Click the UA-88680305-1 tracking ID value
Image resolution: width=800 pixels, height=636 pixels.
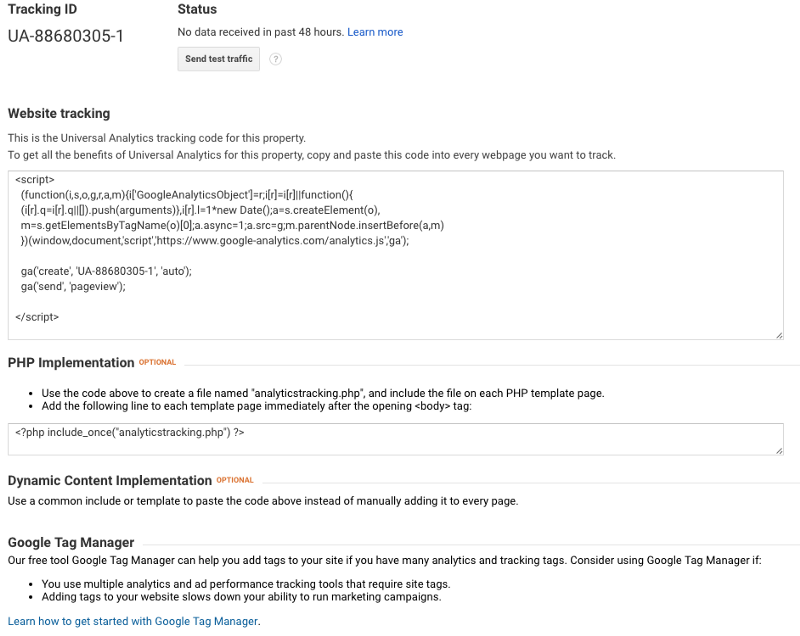tap(66, 36)
